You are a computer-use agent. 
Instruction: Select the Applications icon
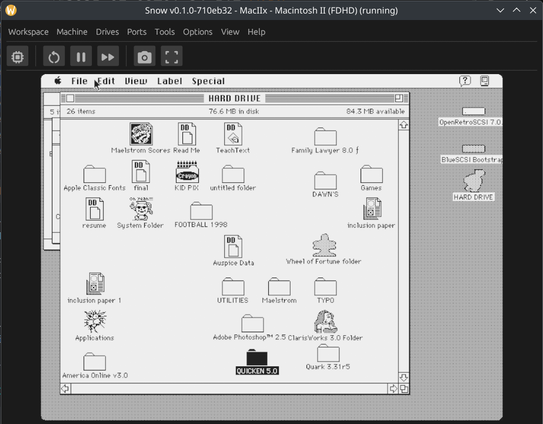pyautogui.click(x=95, y=321)
